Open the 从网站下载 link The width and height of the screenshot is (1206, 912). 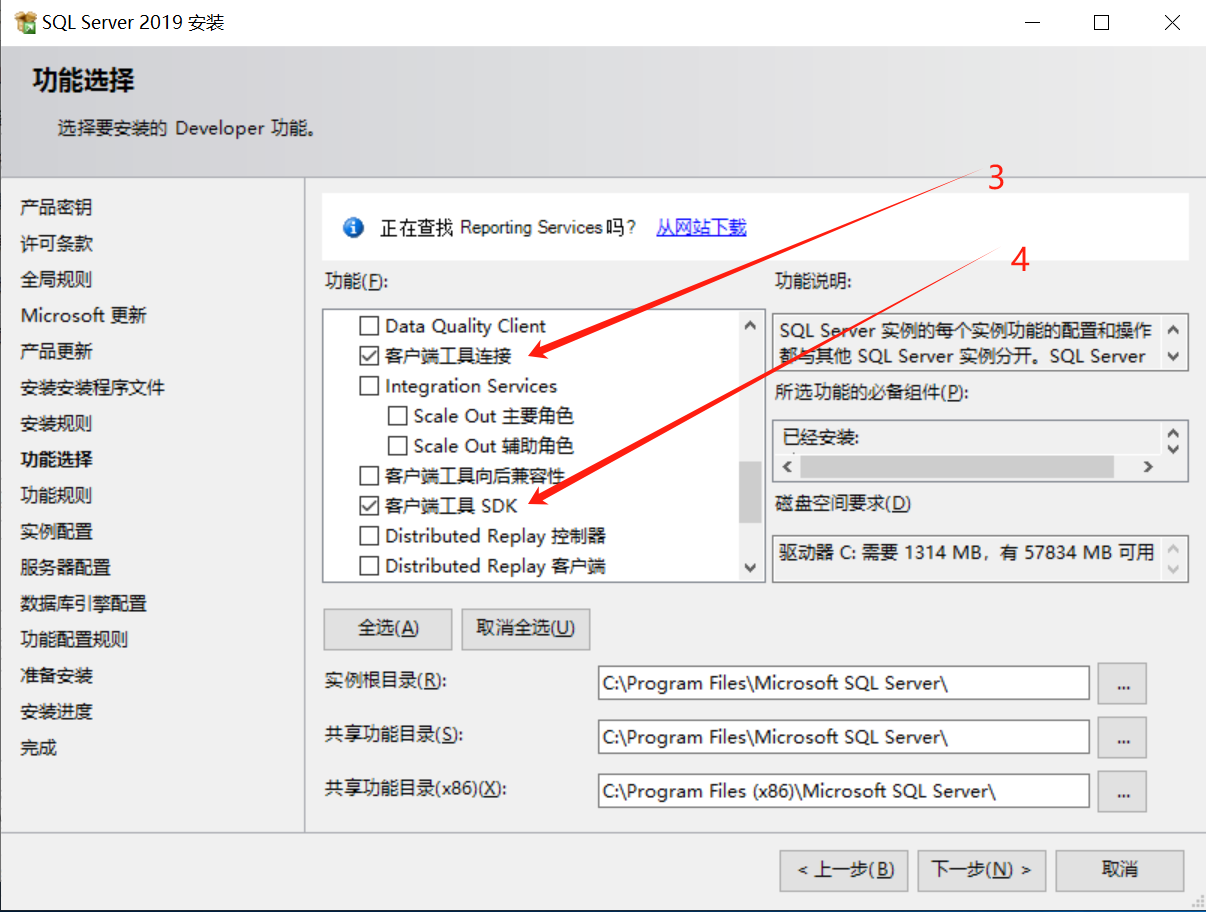(x=701, y=228)
